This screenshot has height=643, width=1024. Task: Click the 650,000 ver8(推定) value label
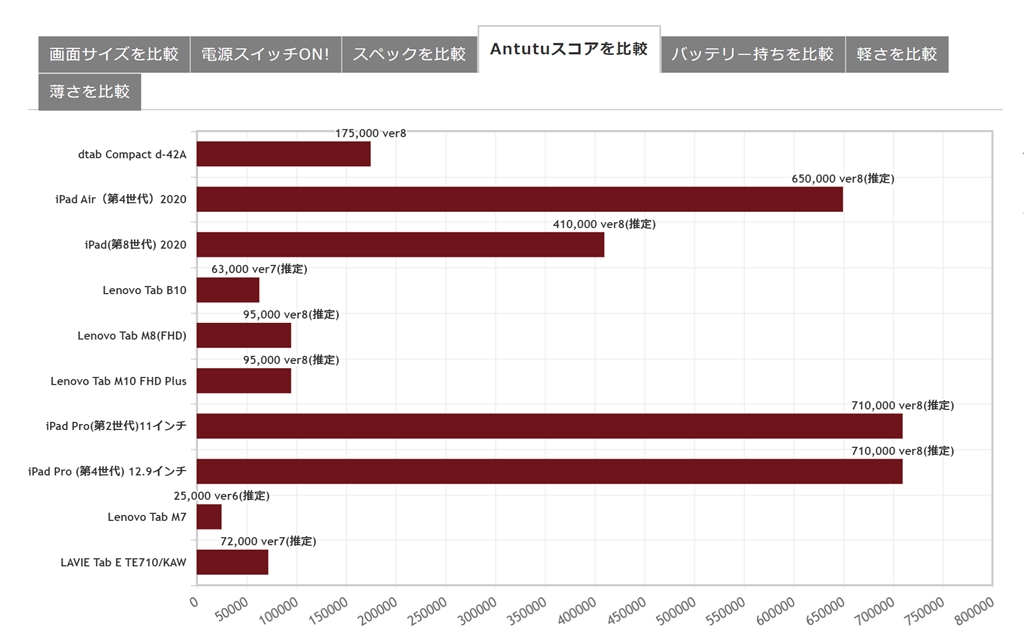(843, 178)
